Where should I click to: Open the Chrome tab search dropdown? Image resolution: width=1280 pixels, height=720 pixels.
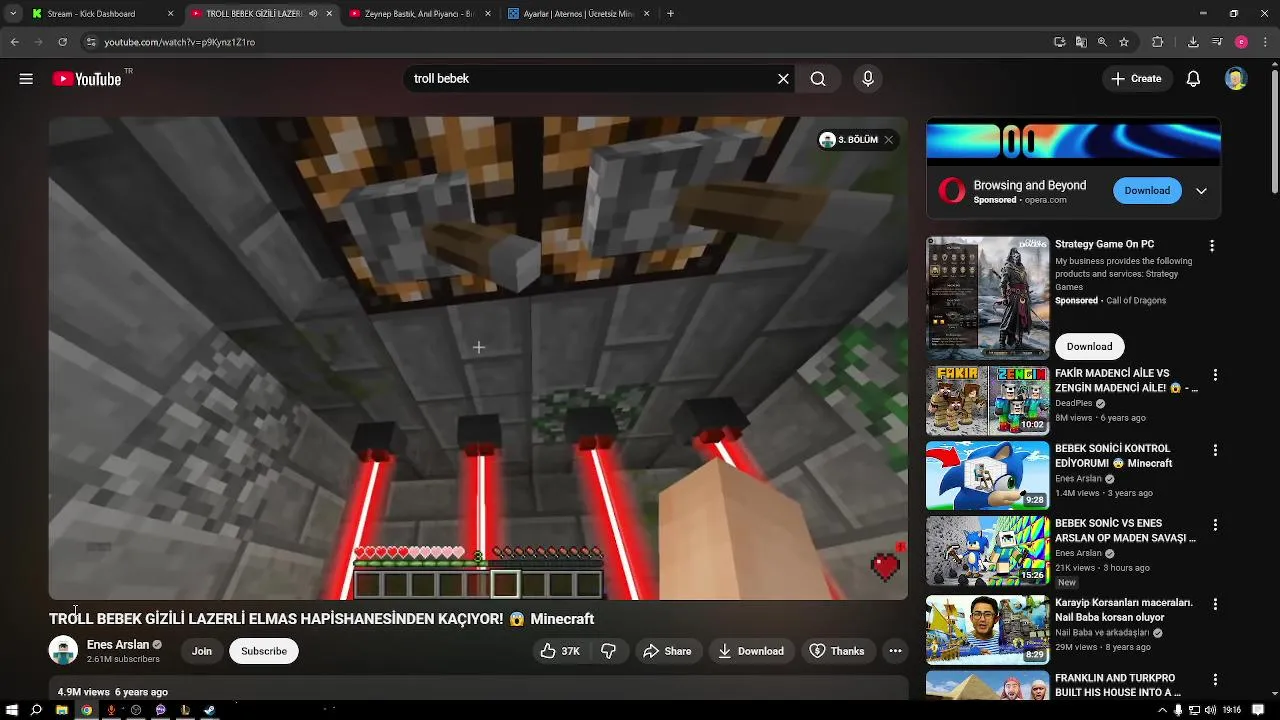[x=12, y=14]
